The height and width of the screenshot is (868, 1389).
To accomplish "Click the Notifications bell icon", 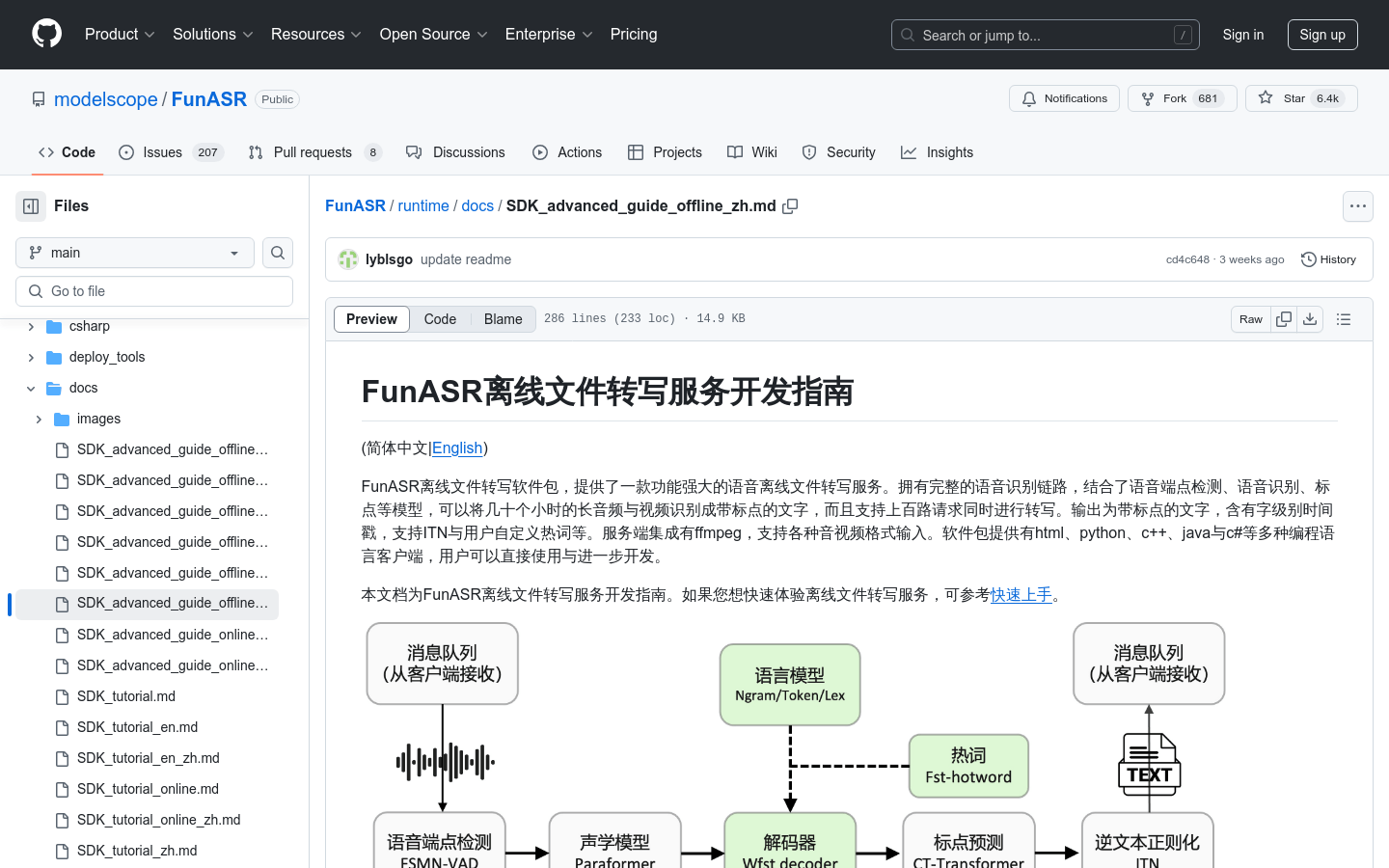I will click(1028, 97).
